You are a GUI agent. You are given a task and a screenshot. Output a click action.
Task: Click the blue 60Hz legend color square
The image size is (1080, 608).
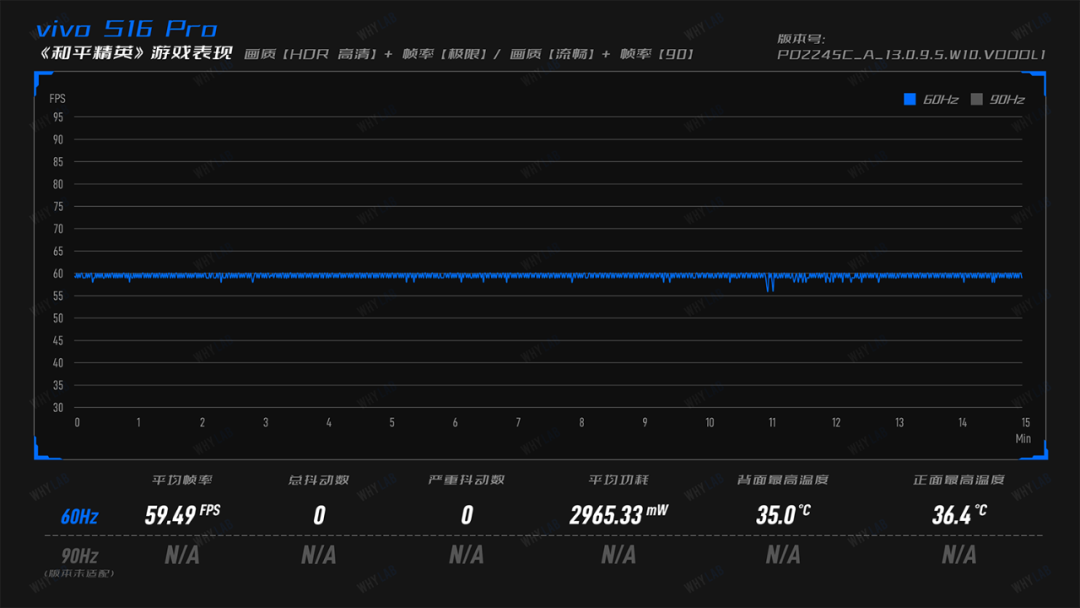(x=909, y=99)
